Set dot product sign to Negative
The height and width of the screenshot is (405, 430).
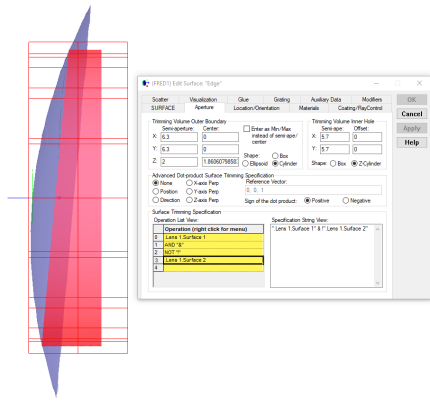(346, 200)
